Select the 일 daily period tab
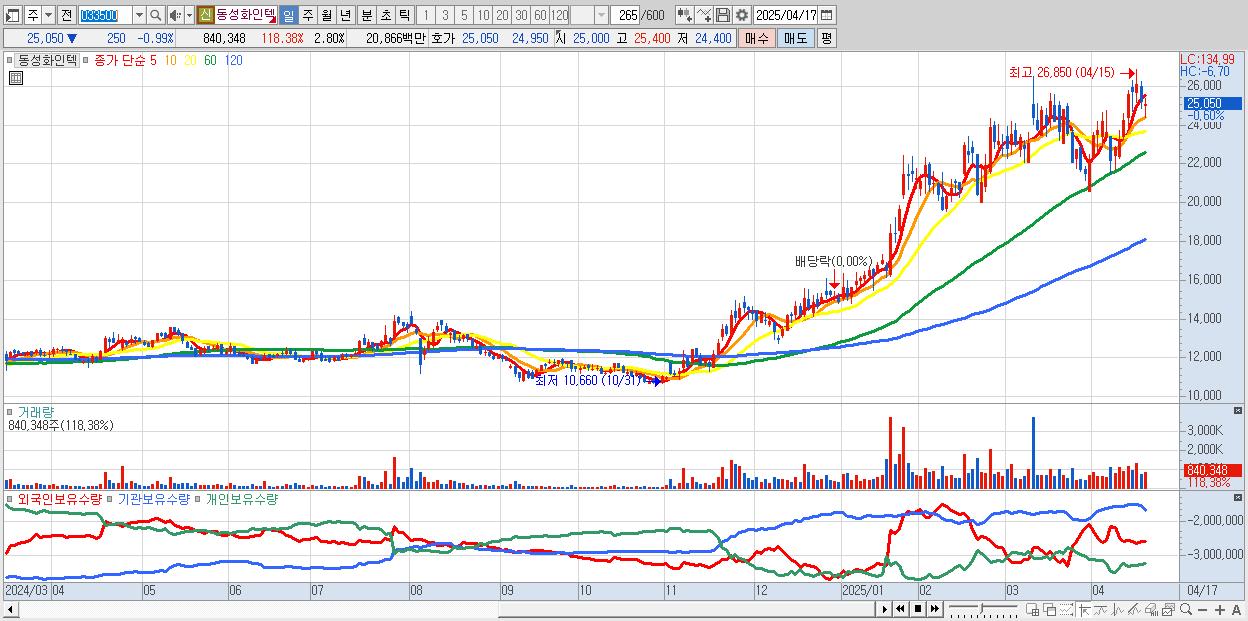Screen dimensions: 1248x621 pos(288,15)
